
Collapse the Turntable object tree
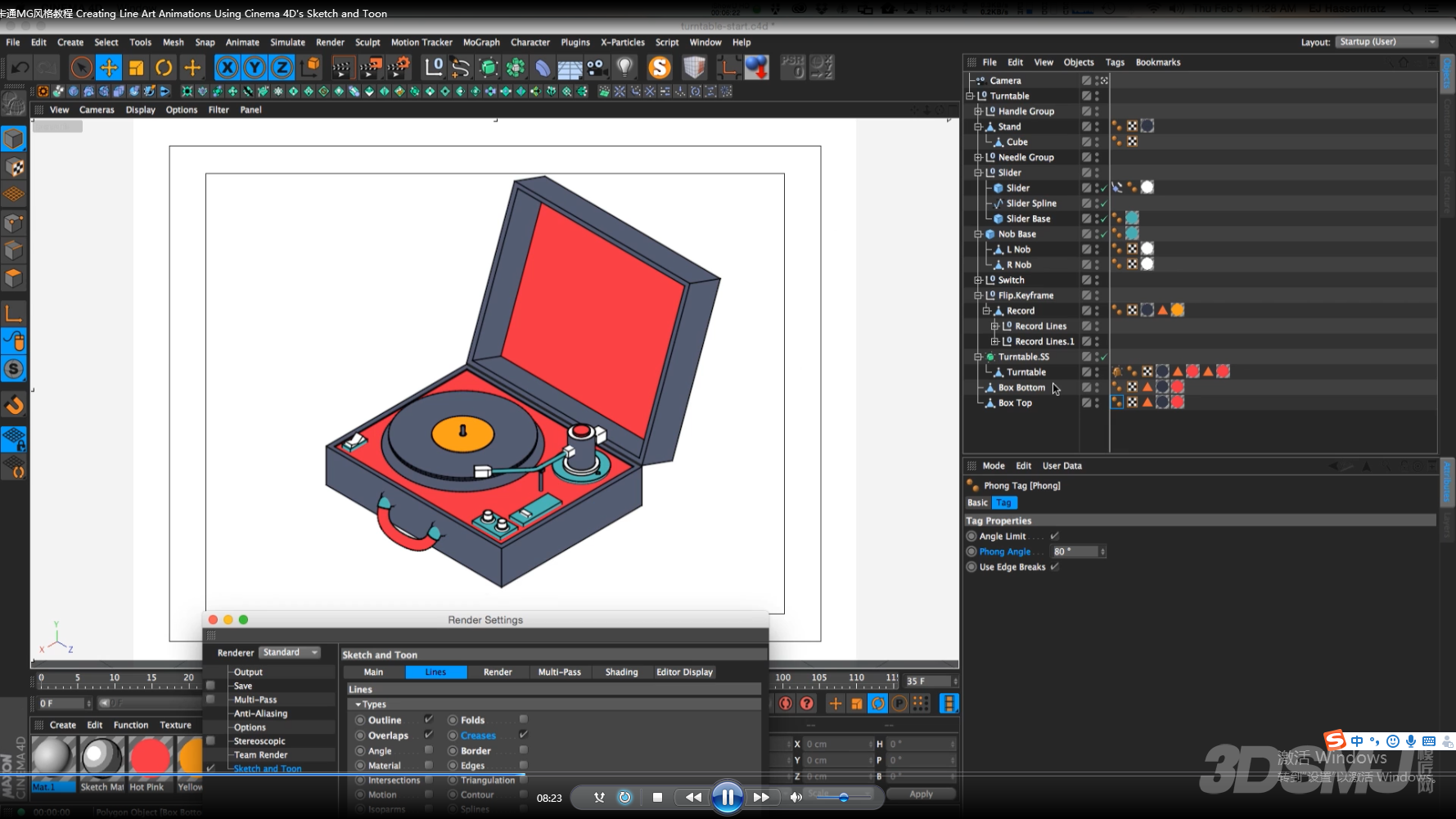[x=970, y=96]
